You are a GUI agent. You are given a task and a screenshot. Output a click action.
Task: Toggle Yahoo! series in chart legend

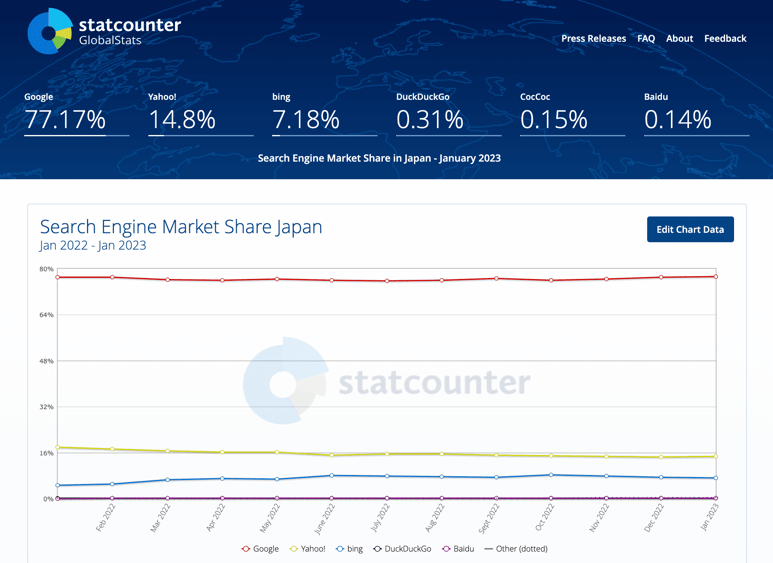coord(308,549)
